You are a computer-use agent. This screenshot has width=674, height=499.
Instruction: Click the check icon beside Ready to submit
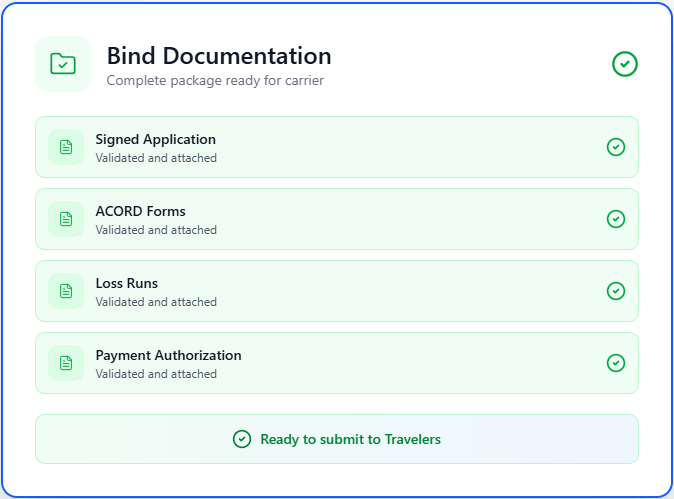point(241,439)
